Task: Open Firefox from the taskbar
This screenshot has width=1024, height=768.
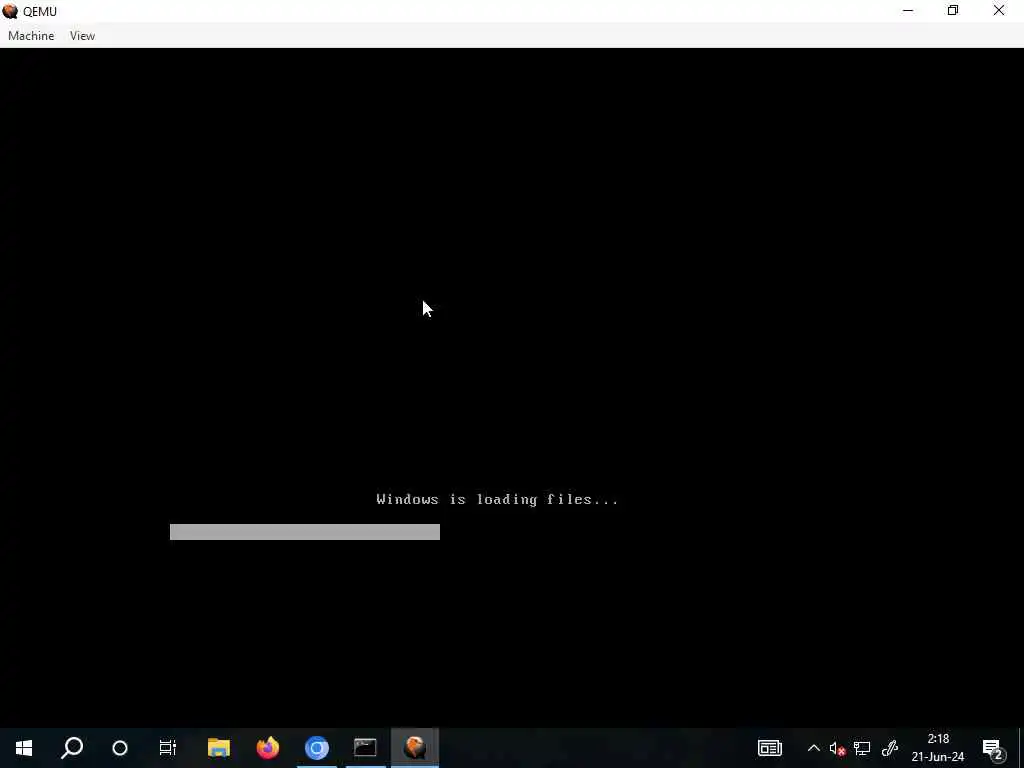Action: click(268, 748)
